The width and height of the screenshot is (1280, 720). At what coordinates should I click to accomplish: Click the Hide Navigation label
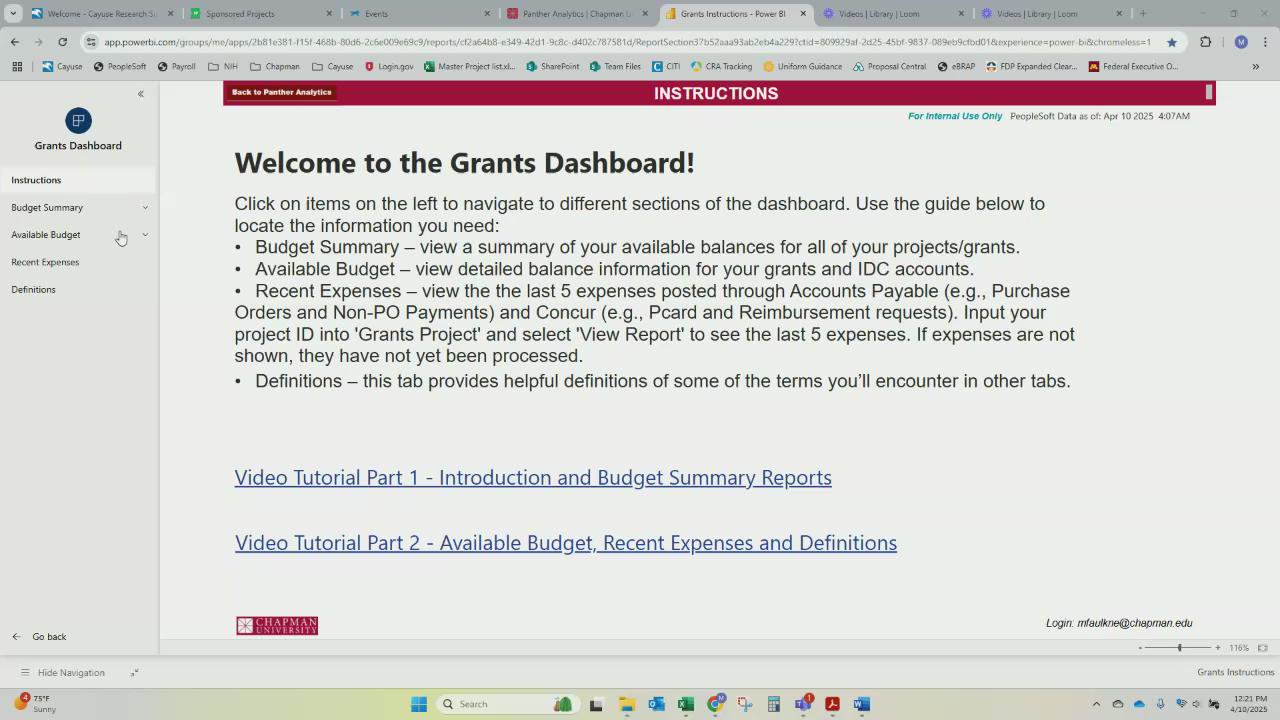(x=71, y=673)
